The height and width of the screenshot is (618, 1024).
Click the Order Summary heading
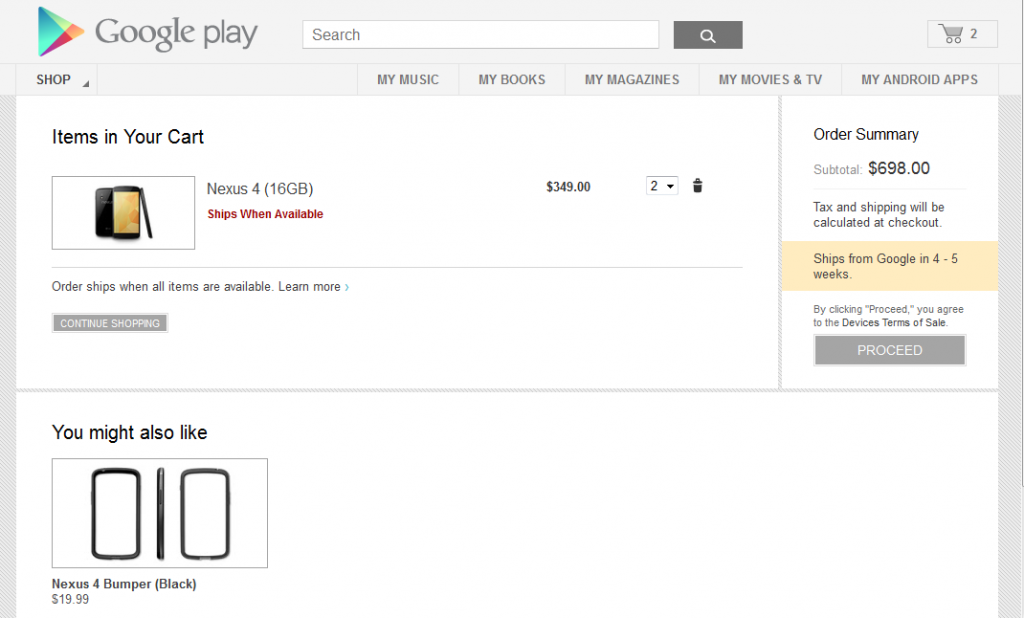pyautogui.click(x=866, y=135)
